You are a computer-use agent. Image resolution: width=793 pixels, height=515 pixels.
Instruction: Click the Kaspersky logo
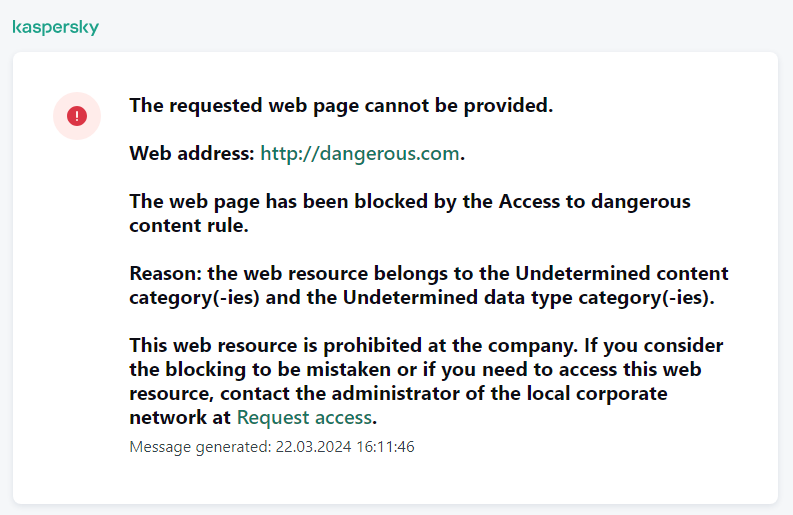tap(55, 28)
